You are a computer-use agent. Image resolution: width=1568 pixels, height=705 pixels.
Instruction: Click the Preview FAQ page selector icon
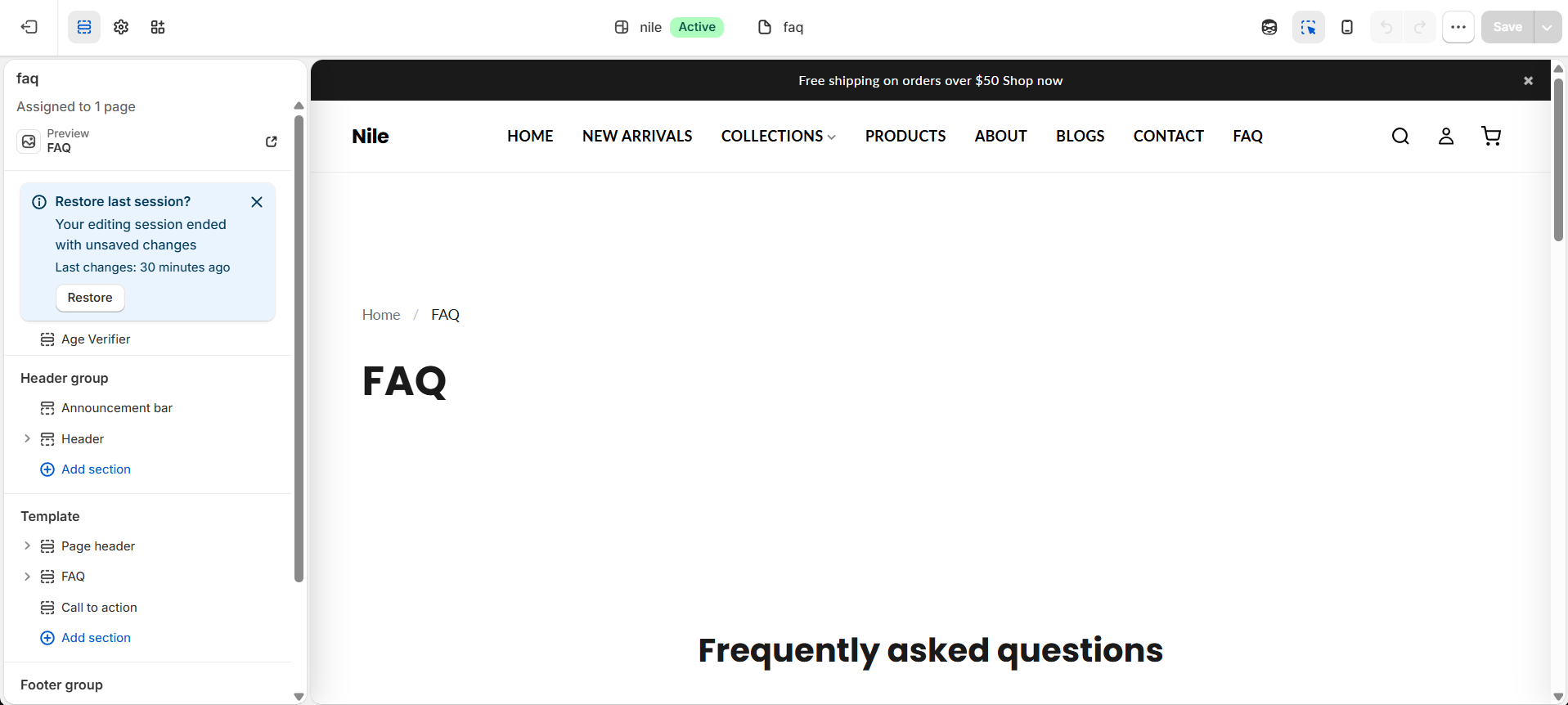click(29, 141)
